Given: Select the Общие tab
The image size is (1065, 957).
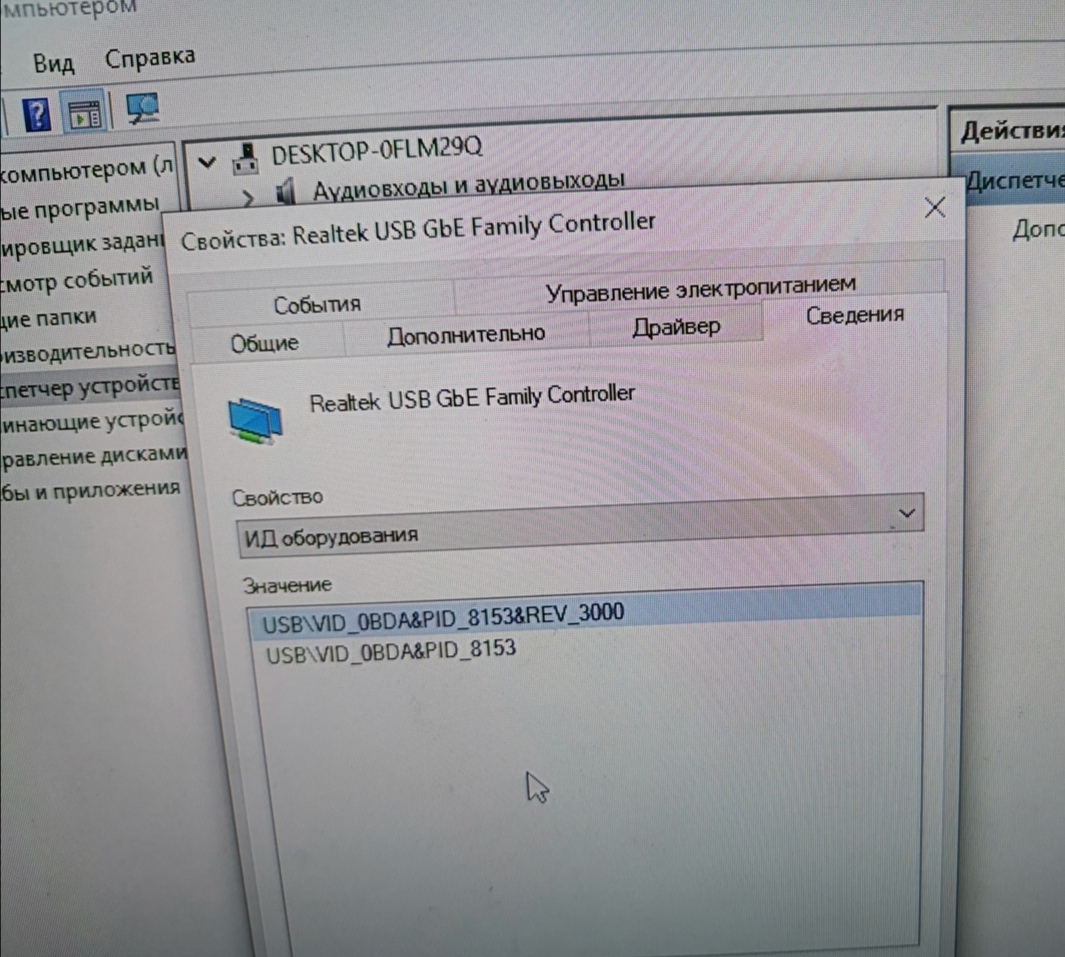Looking at the screenshot, I should (x=265, y=343).
